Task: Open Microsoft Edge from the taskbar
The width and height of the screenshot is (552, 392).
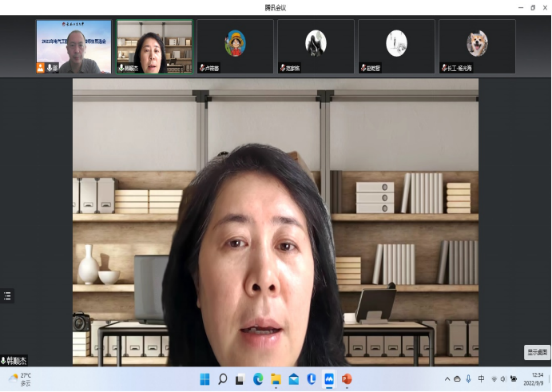Action: click(258, 379)
